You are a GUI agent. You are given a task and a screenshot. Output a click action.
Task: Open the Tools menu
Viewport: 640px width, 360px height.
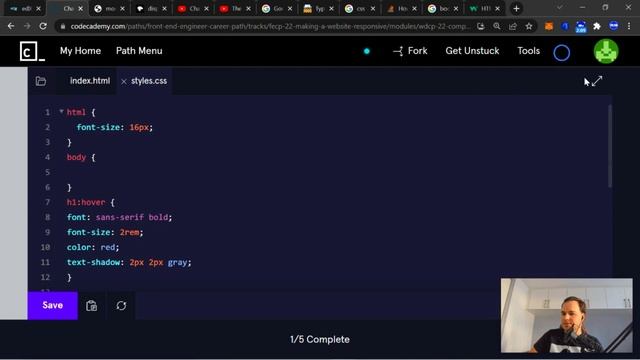529,51
